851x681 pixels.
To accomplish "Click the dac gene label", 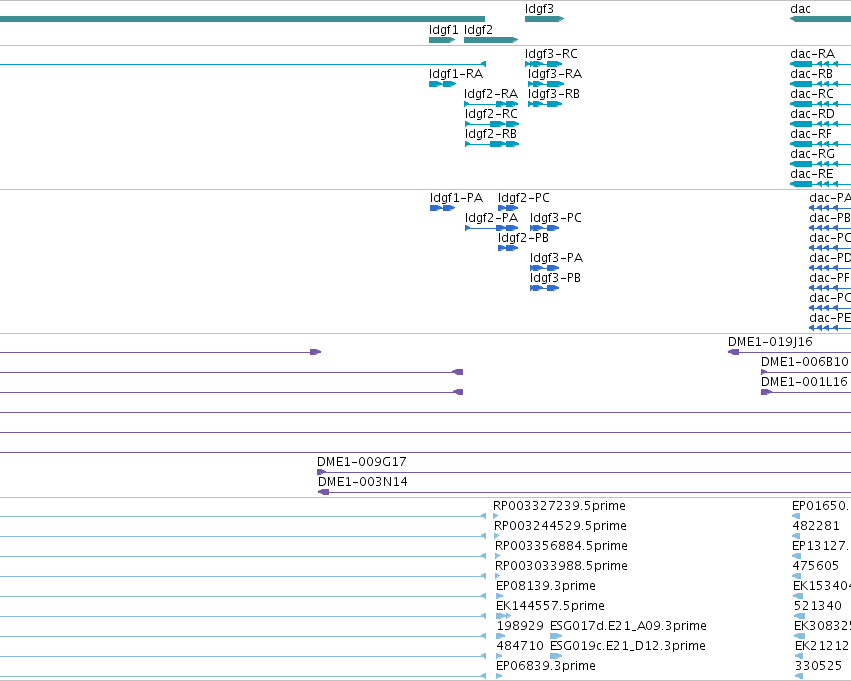I will [x=801, y=9].
